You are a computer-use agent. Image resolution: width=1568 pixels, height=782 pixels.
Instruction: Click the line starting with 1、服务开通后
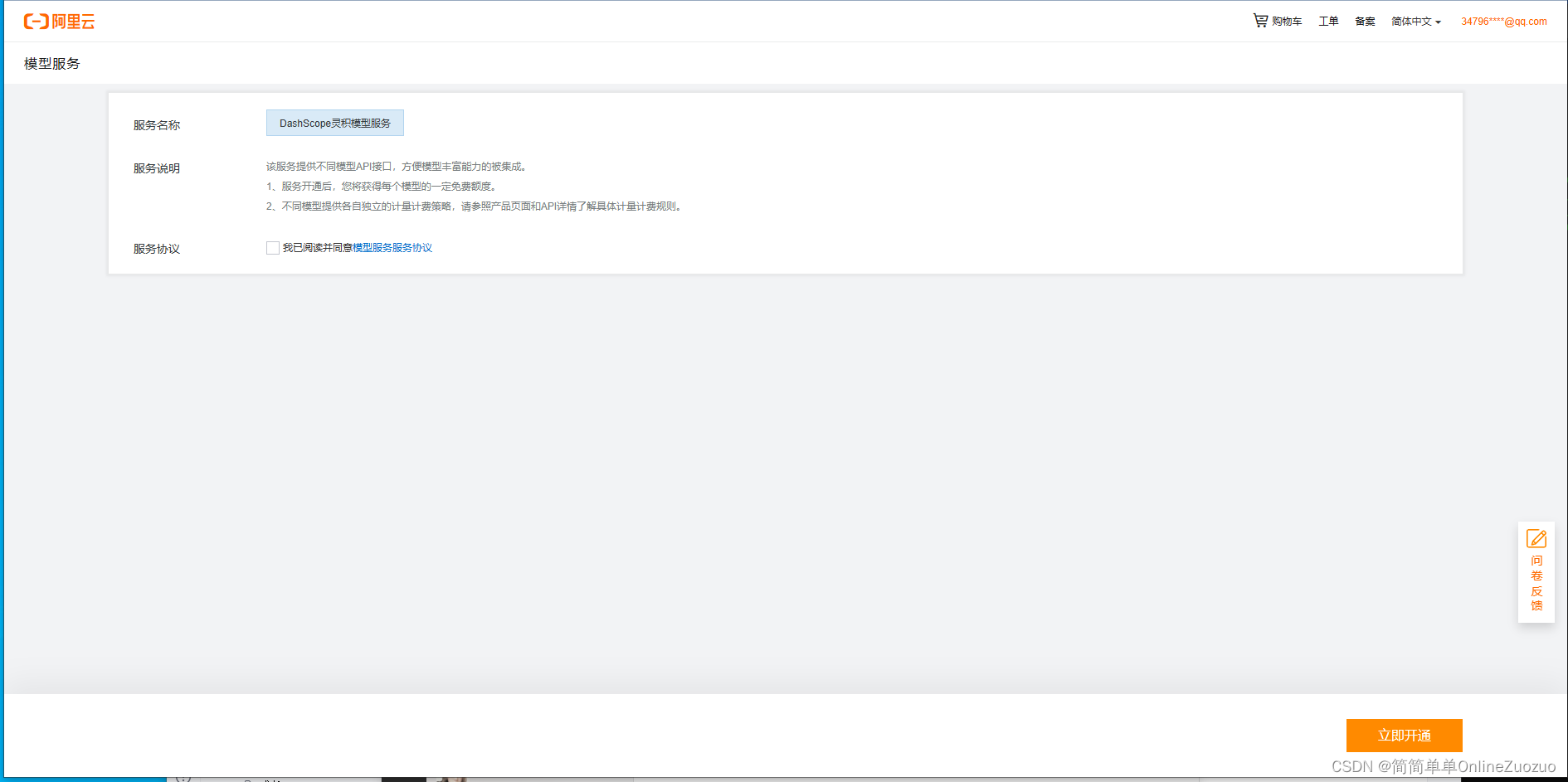coord(382,187)
